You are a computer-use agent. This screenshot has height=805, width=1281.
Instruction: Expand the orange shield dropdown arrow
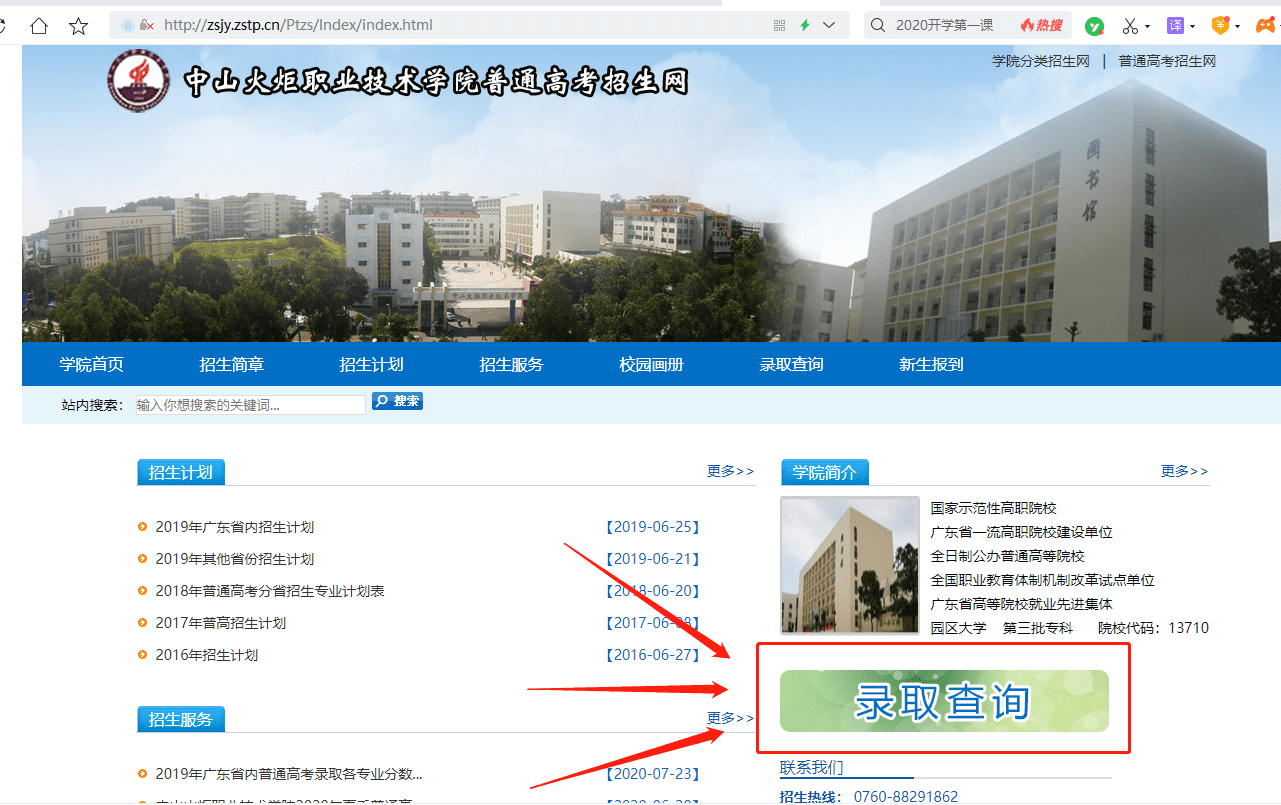(1237, 26)
